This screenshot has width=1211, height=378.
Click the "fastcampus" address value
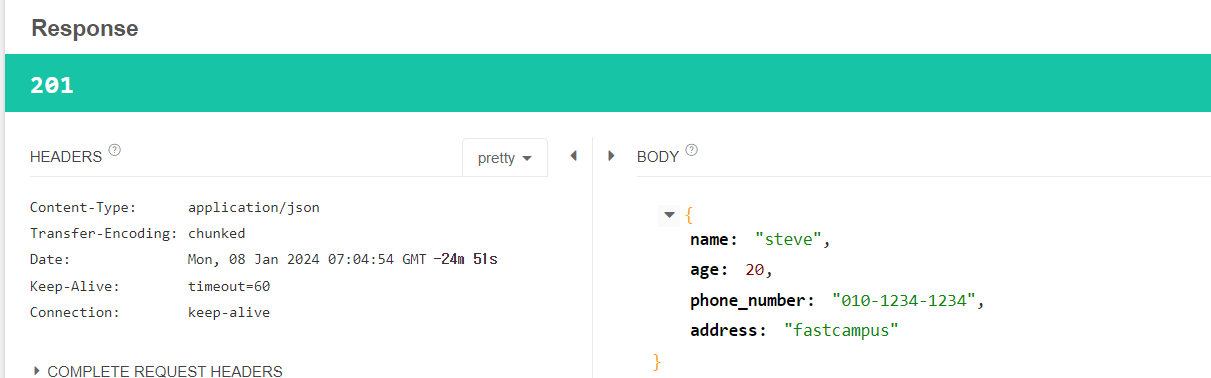pos(841,330)
